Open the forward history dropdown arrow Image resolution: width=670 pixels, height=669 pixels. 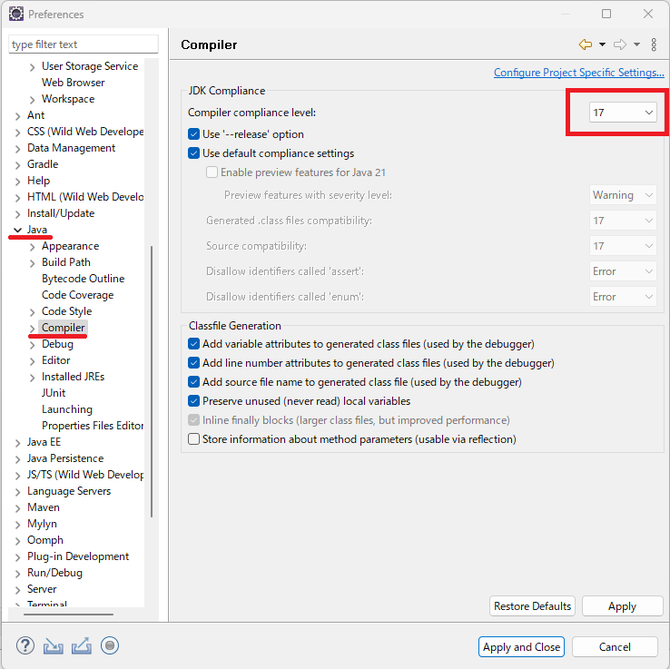(637, 44)
